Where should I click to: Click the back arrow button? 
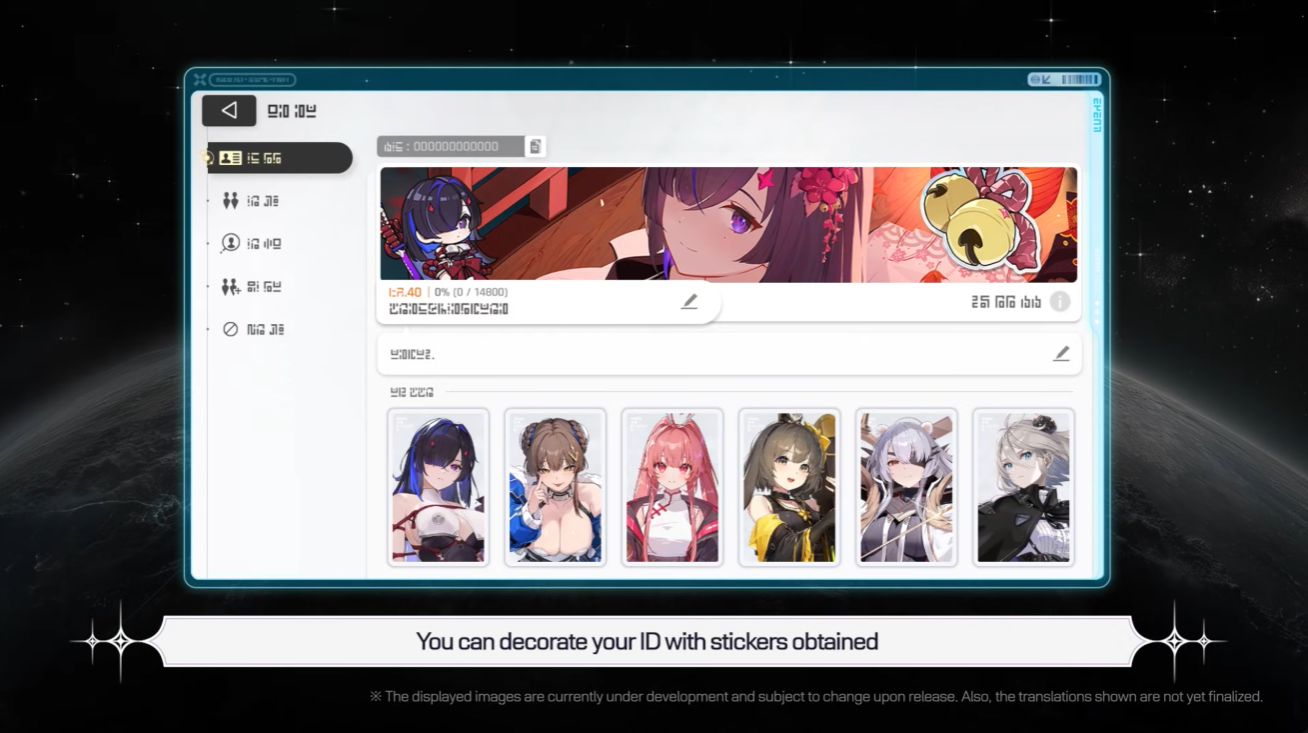[x=229, y=111]
